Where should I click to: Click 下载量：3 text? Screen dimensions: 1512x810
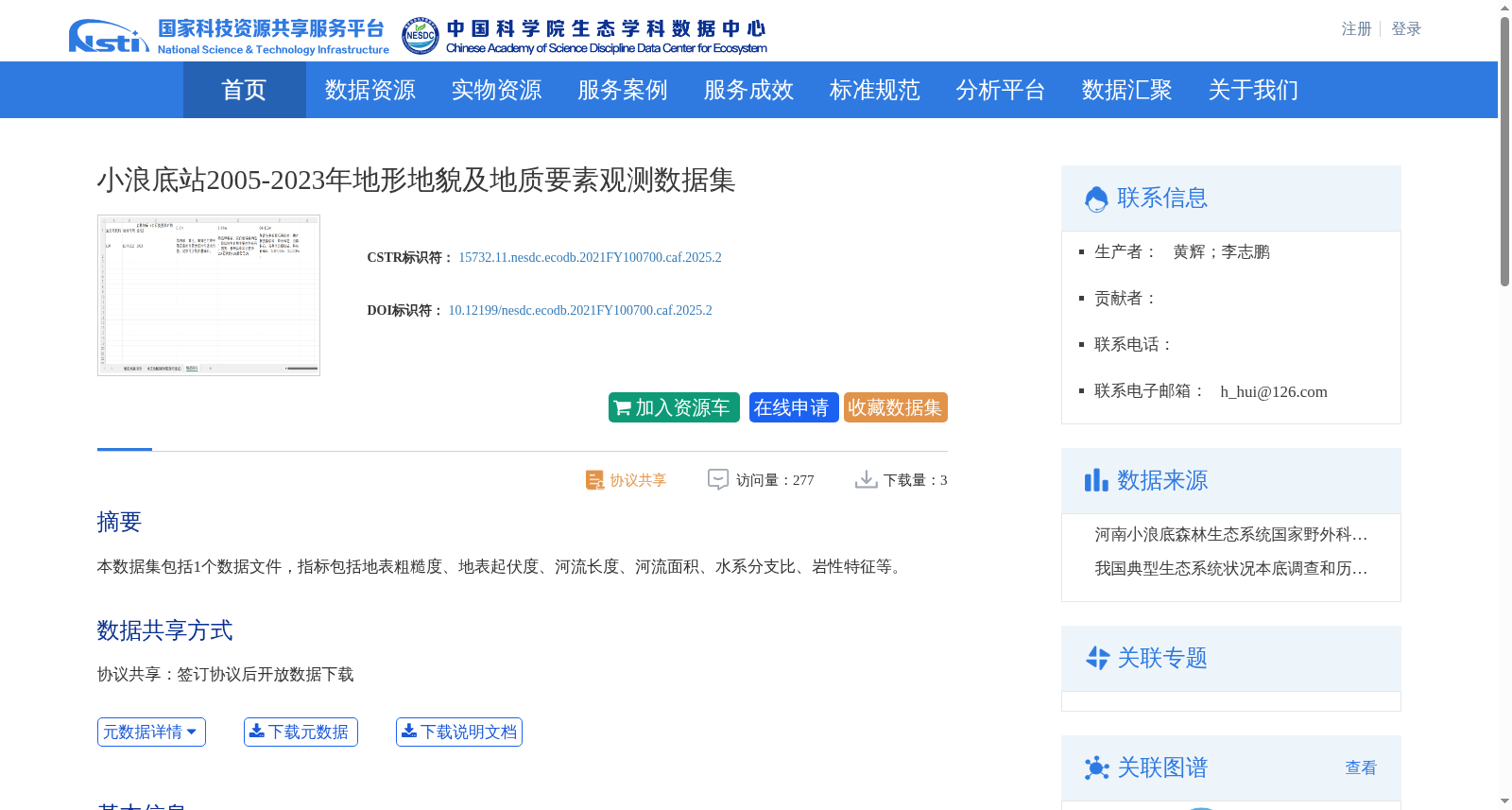click(915, 480)
